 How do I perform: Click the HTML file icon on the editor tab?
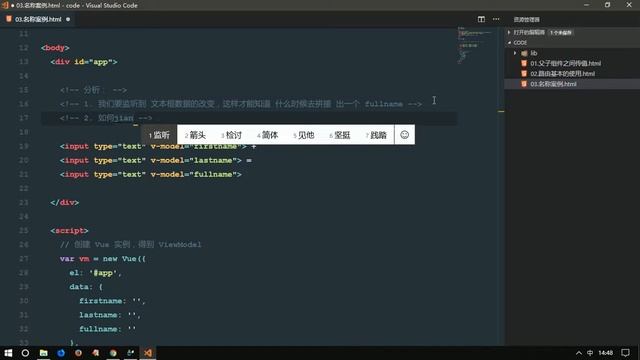9,19
